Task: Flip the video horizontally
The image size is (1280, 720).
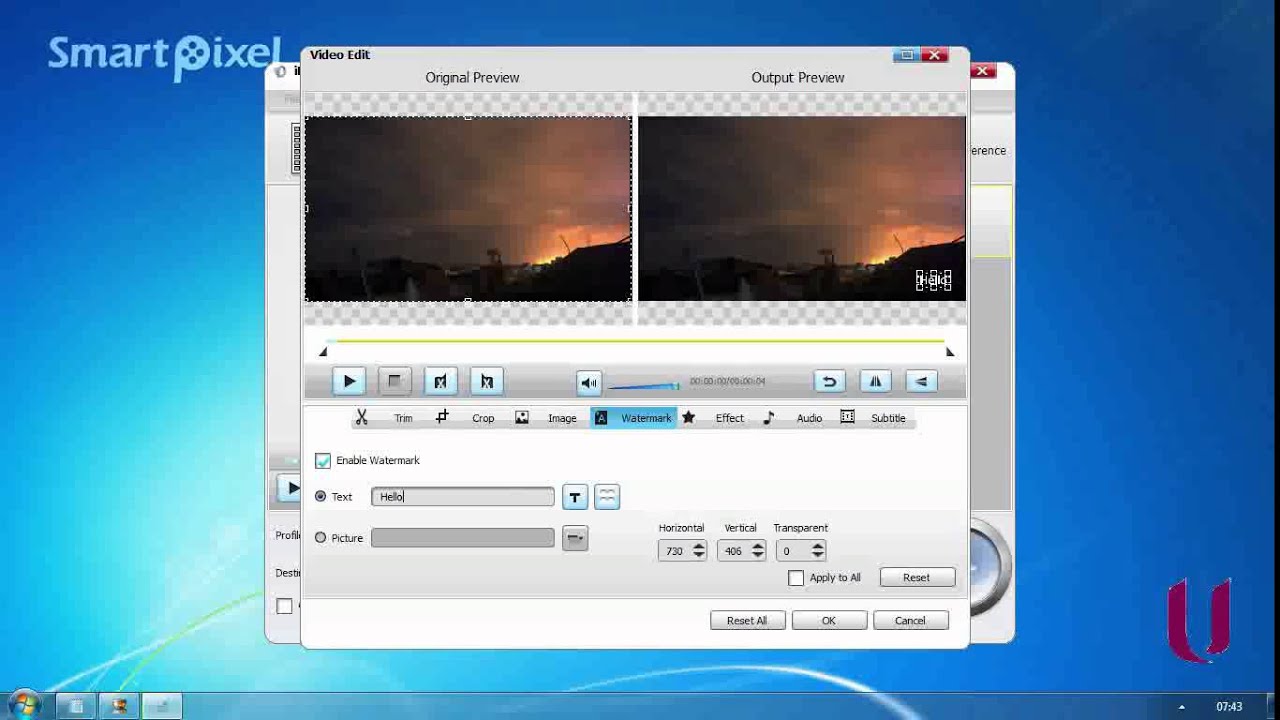Action: 875,381
